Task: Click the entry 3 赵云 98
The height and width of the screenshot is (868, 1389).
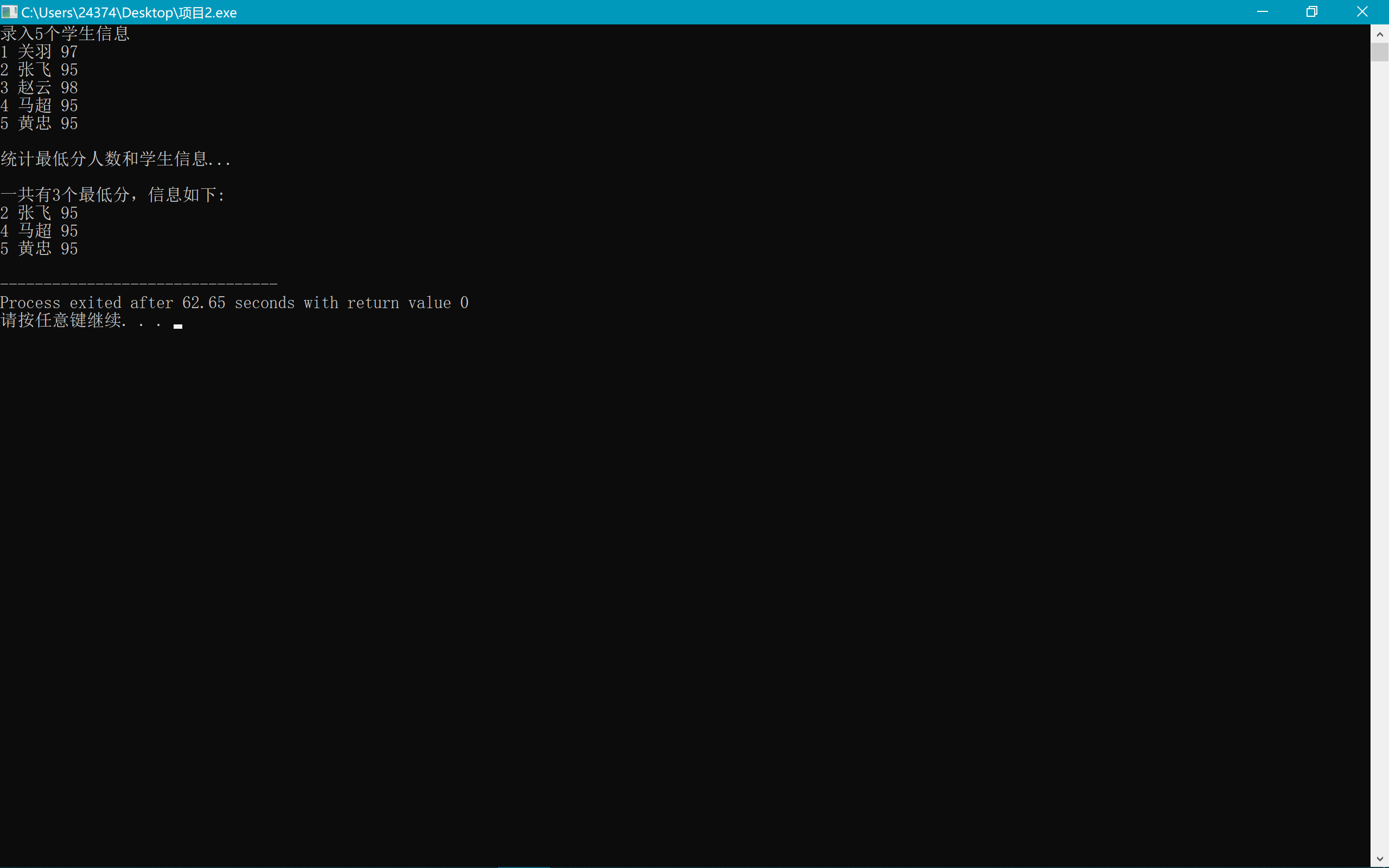Action: [x=39, y=88]
